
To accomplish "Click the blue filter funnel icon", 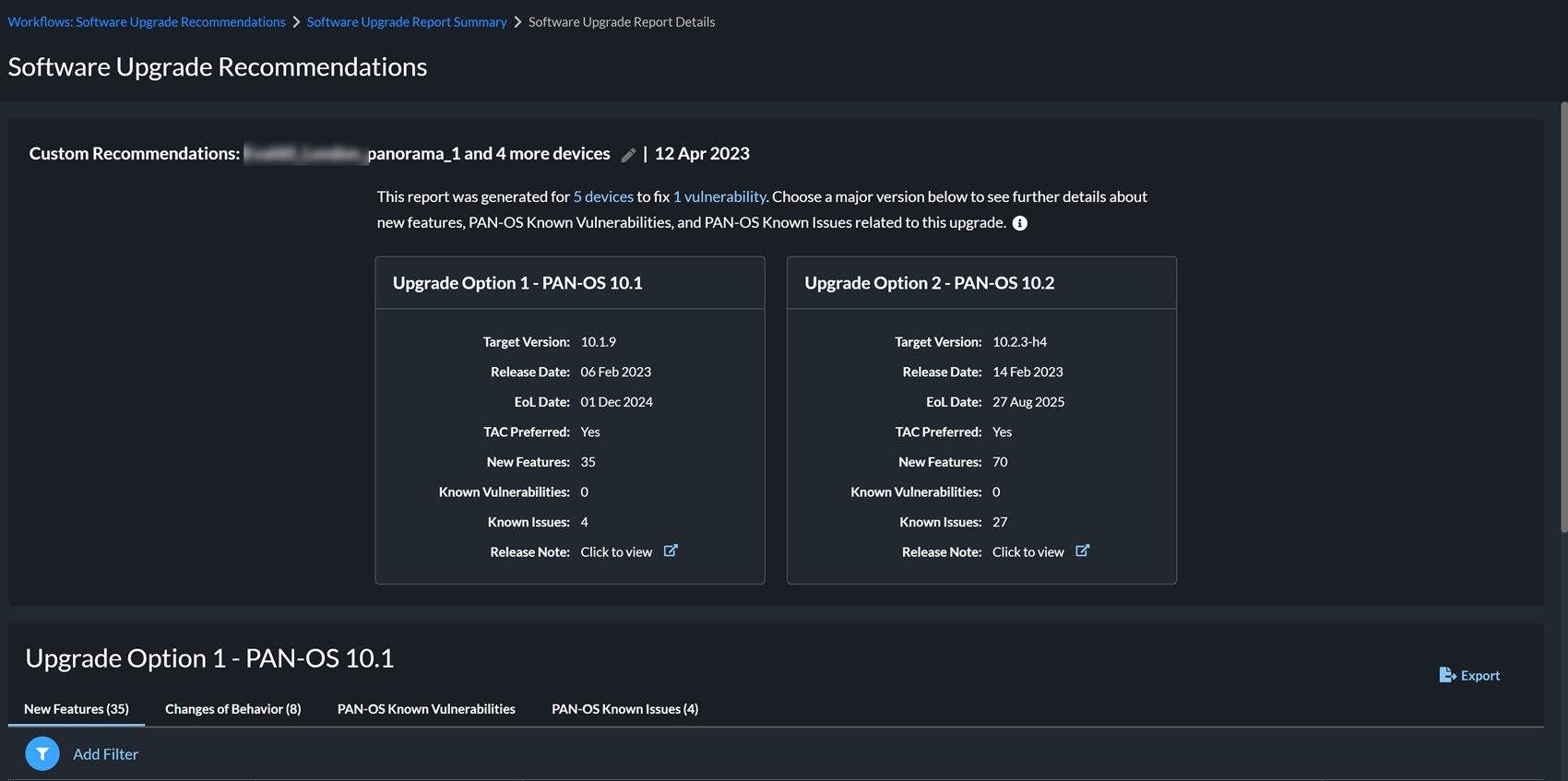I will (x=42, y=754).
